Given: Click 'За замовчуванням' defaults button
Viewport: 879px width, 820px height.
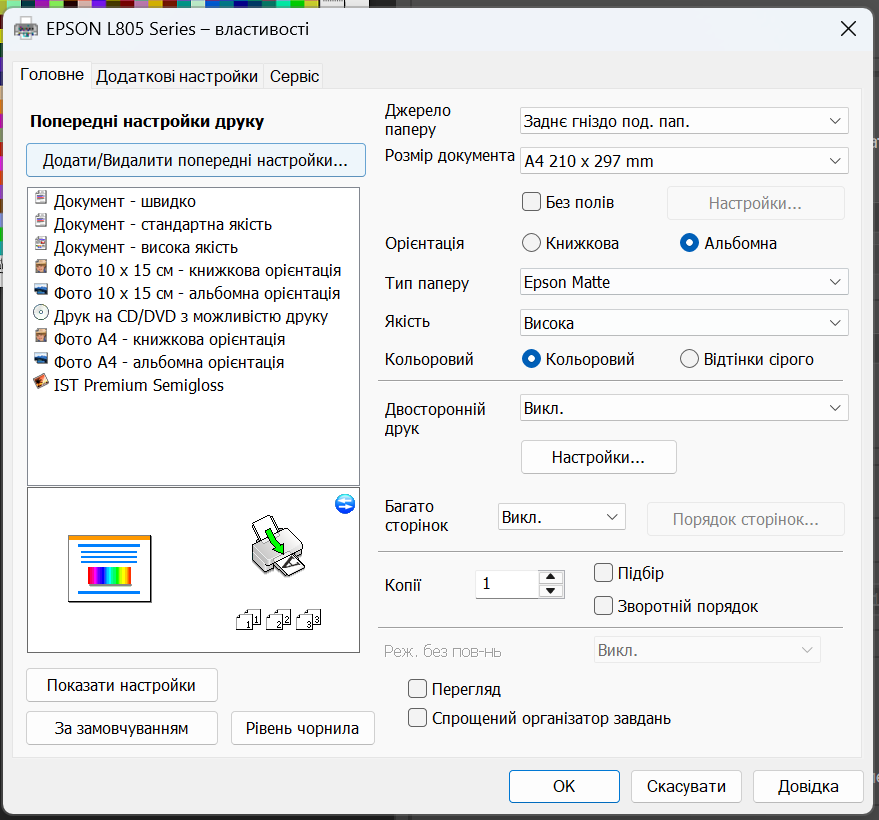Looking at the screenshot, I should point(122,728).
